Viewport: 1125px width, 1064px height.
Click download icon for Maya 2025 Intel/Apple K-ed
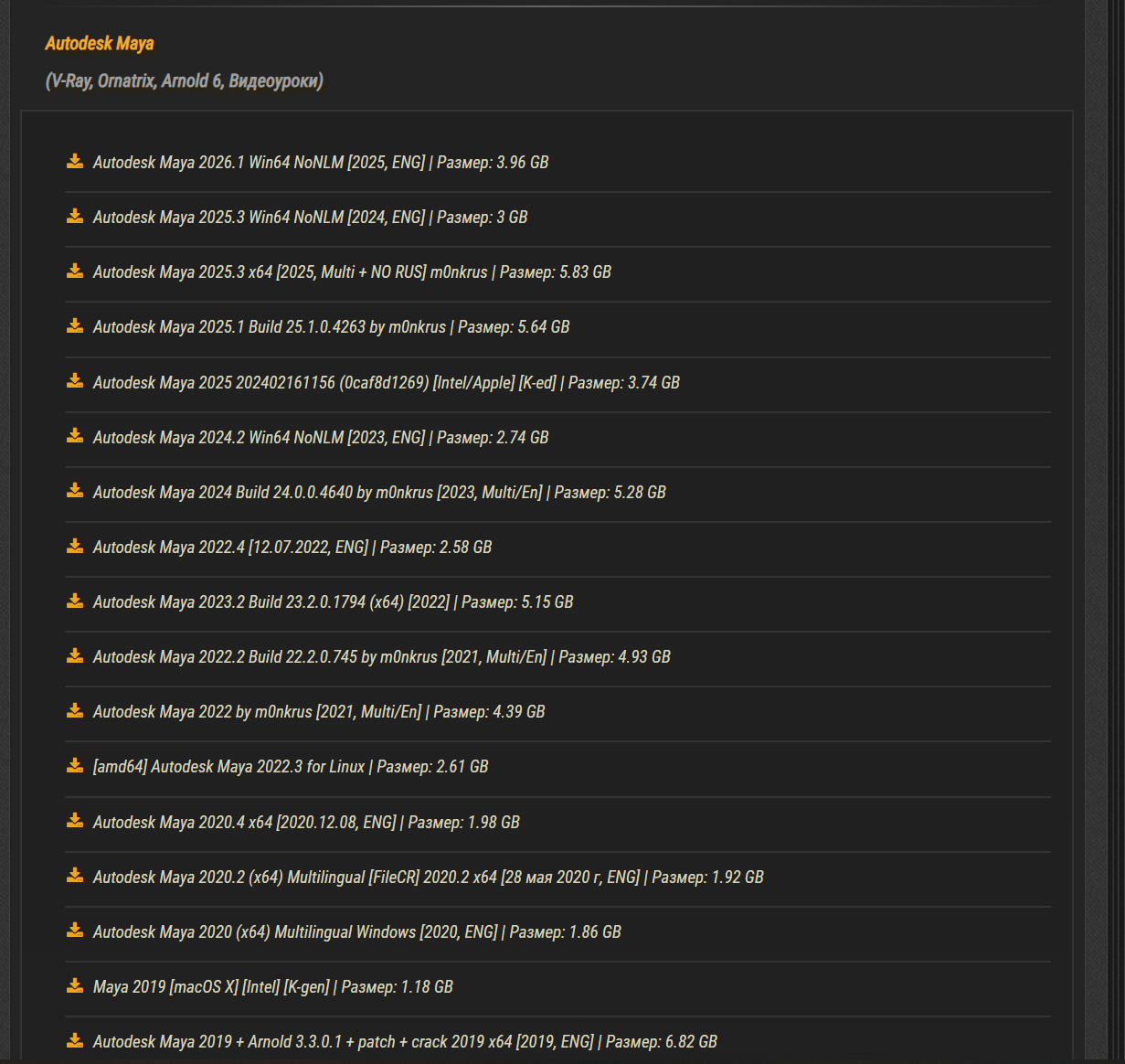coord(75,381)
